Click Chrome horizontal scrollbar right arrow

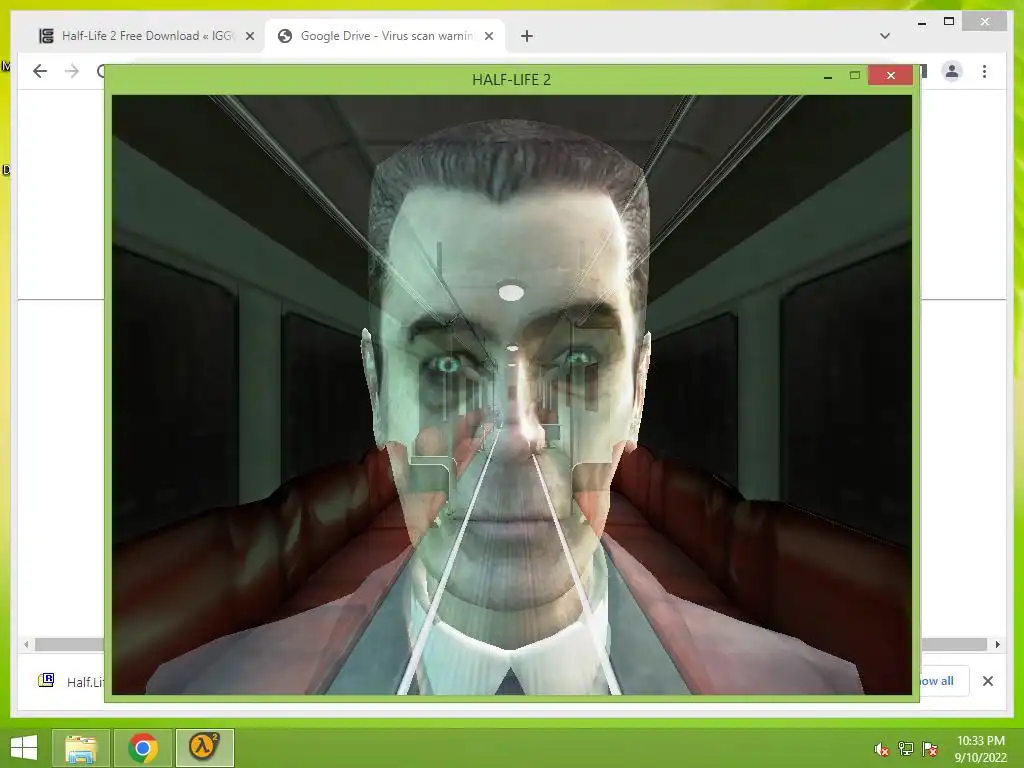(x=997, y=645)
